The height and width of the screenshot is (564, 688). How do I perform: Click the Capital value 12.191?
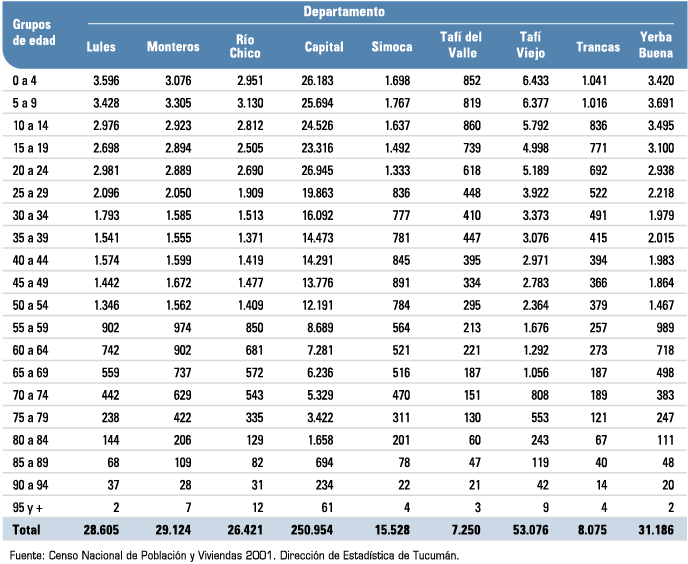coord(318,305)
